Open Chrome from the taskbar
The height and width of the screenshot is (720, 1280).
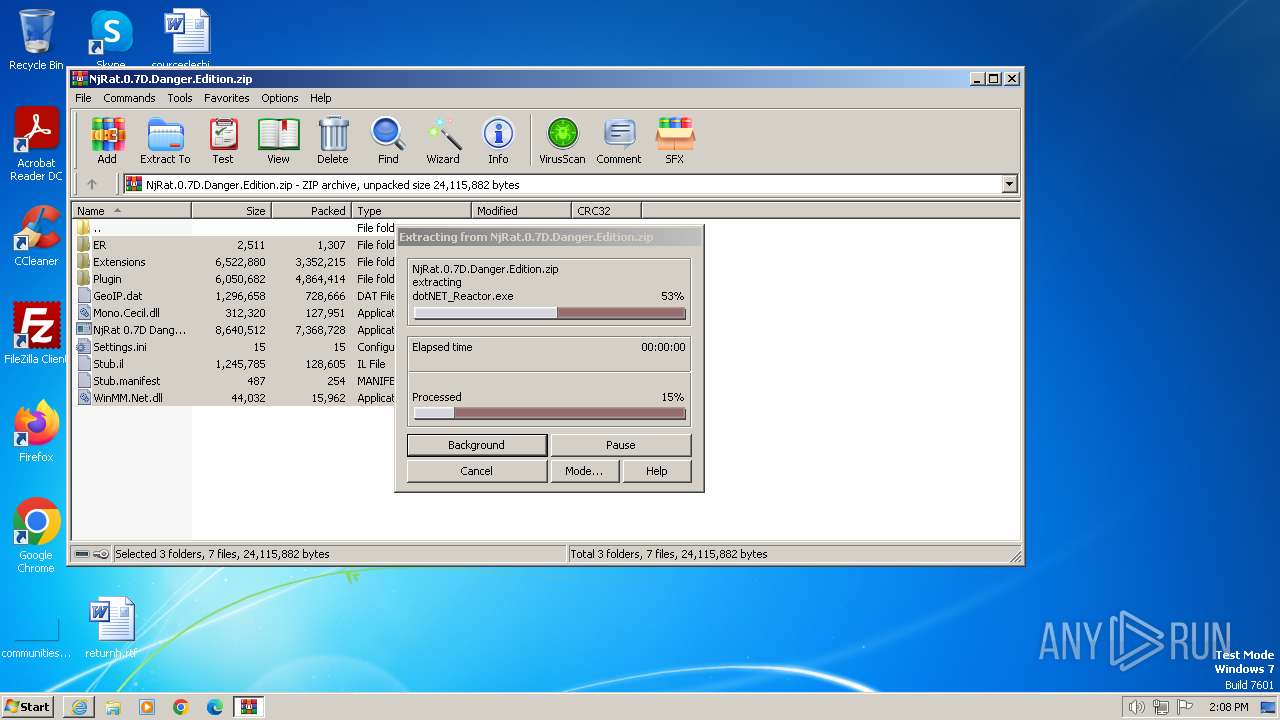coord(181,707)
